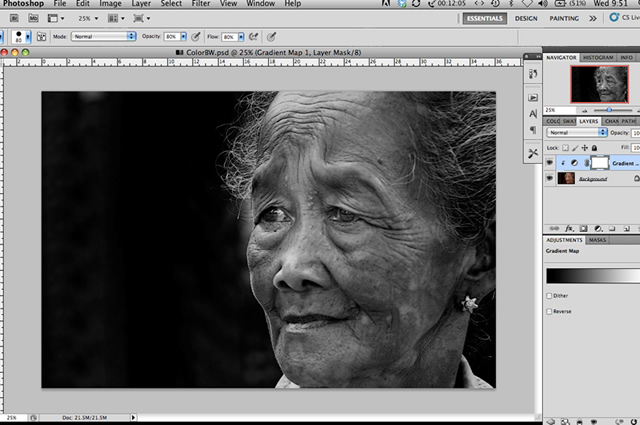Enable the Dither checkbox

[x=549, y=297]
